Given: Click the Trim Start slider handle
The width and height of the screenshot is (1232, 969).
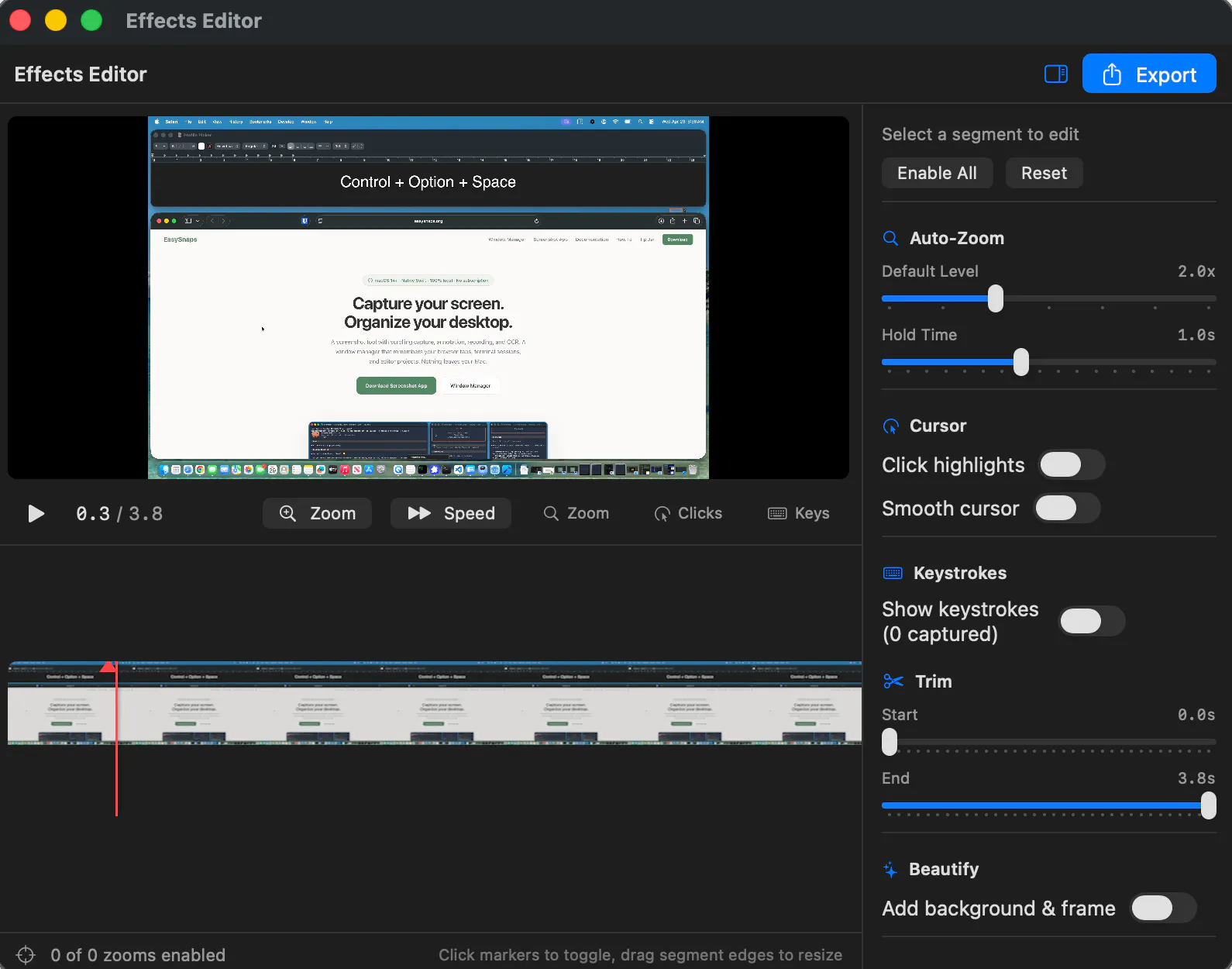Looking at the screenshot, I should coord(890,742).
